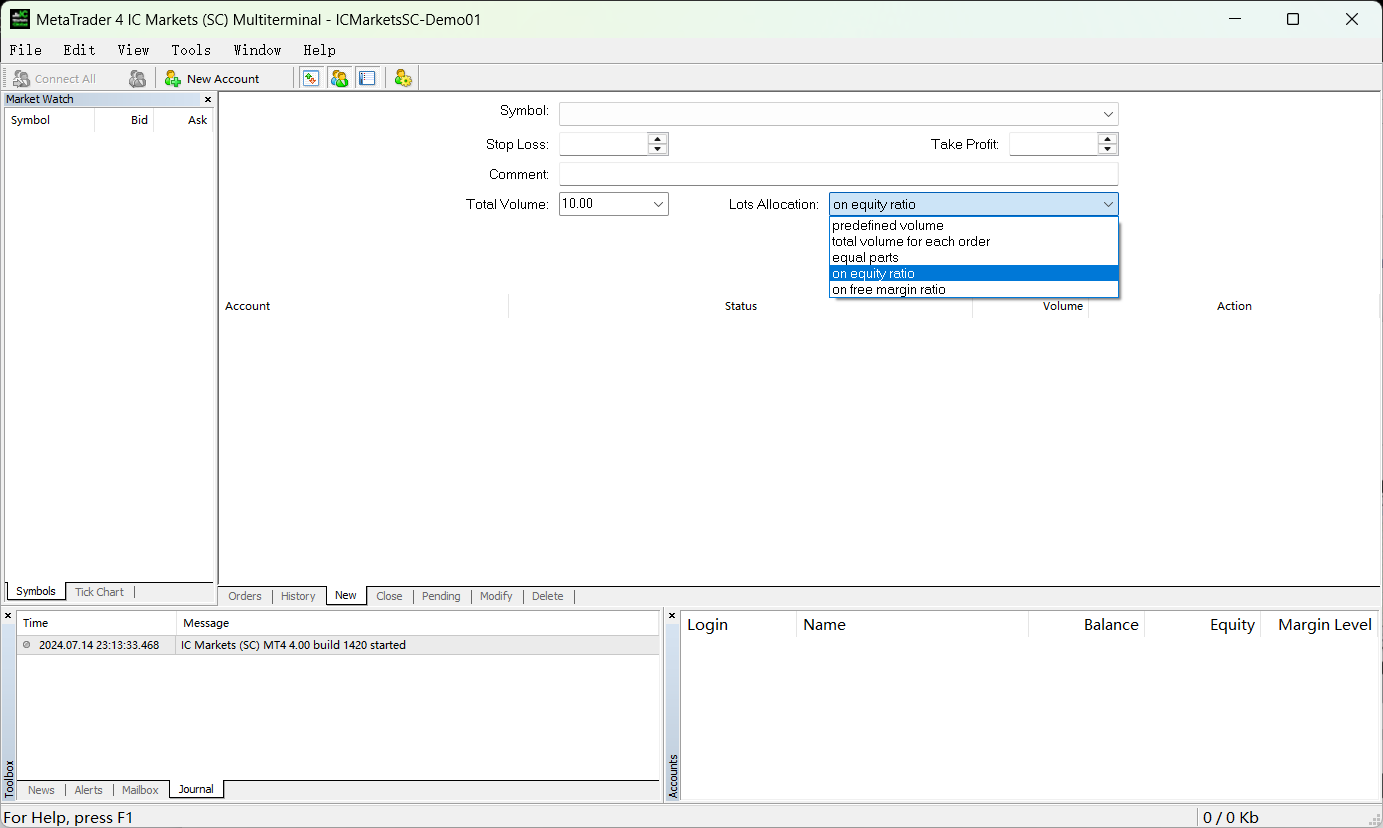Click the greyed disconnect accounts icon
This screenshot has height=828, width=1383.
click(138, 78)
